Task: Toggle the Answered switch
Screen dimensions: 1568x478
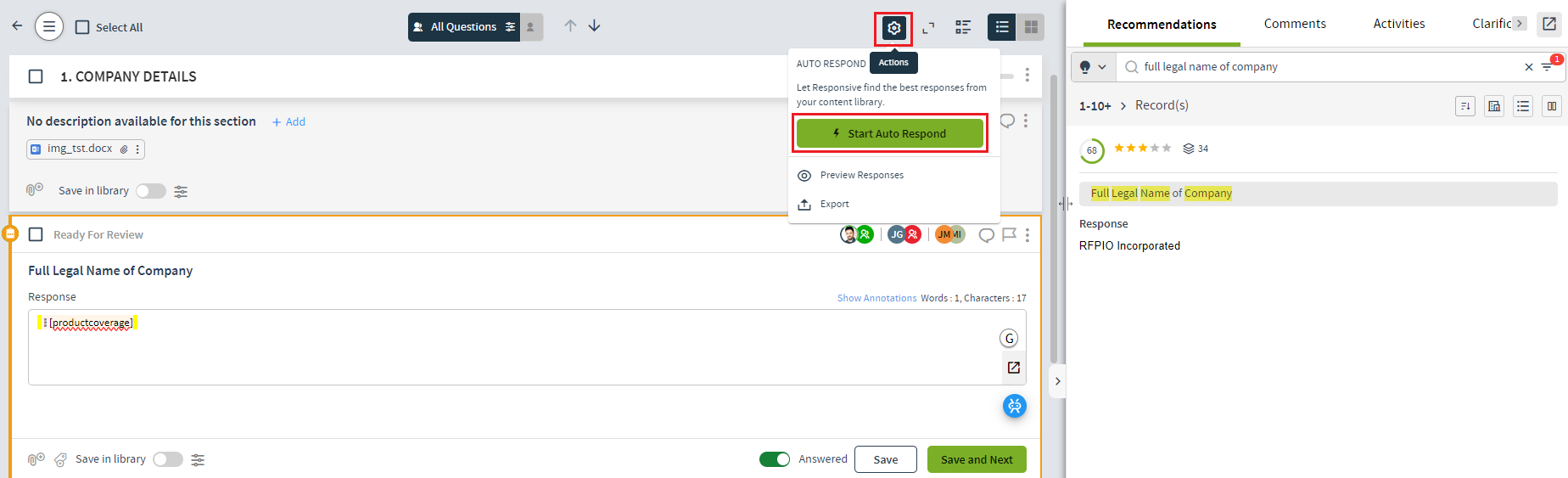Action: coord(775,459)
